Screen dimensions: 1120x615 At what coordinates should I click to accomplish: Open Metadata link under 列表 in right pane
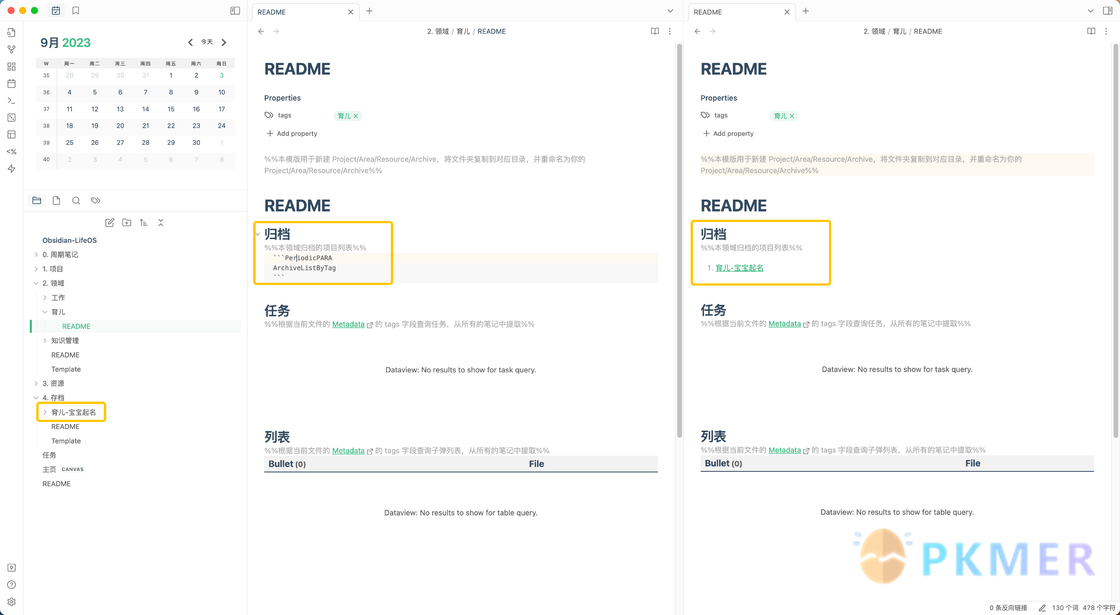784,450
